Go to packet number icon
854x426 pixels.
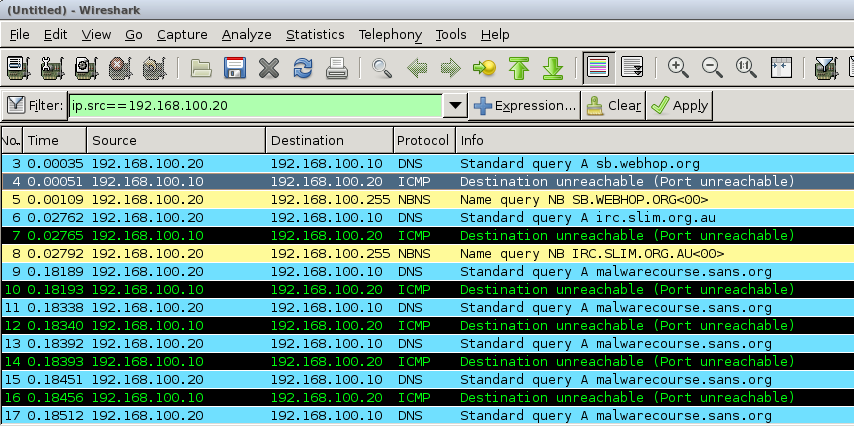[x=484, y=68]
